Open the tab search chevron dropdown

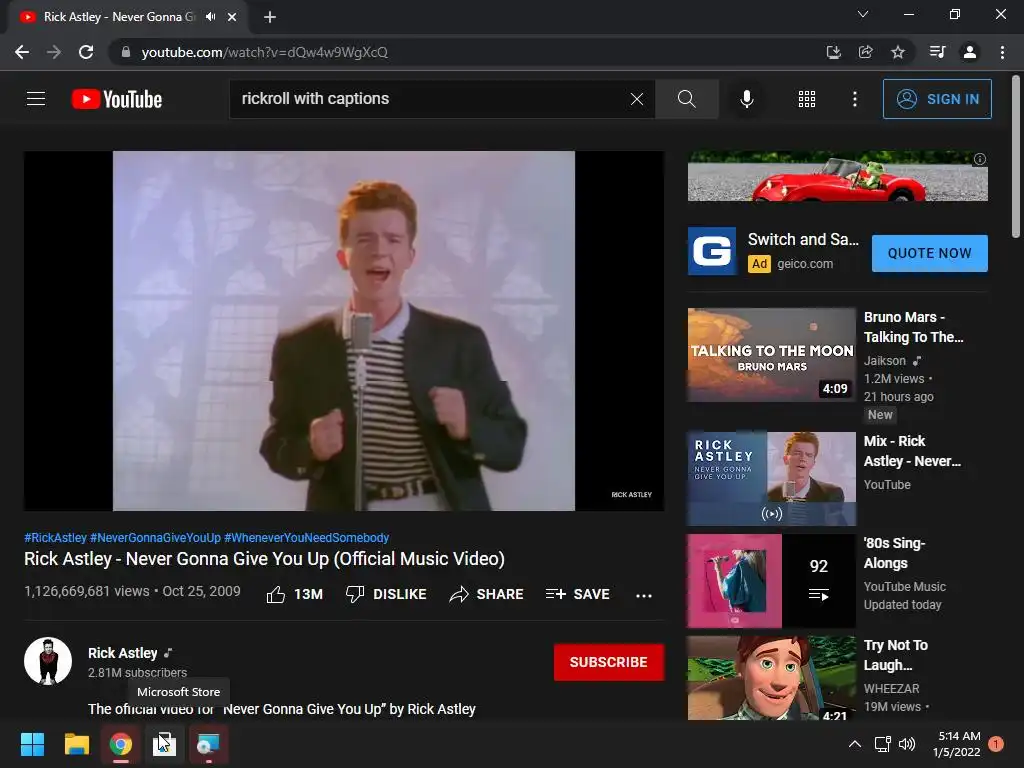863,14
